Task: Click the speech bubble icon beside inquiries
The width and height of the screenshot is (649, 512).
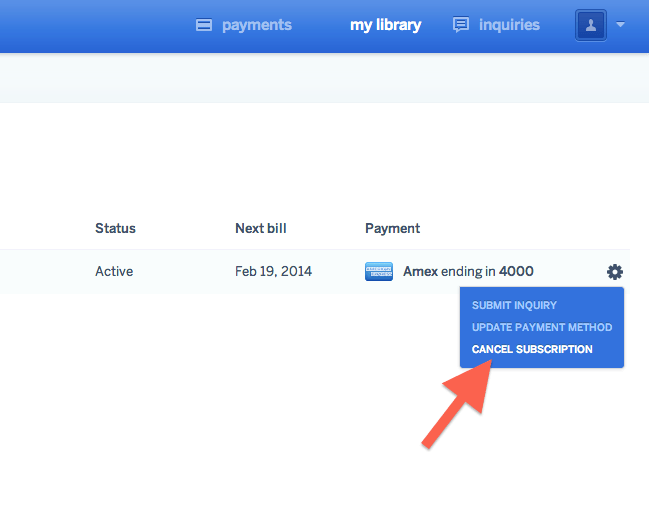Action: click(x=461, y=26)
